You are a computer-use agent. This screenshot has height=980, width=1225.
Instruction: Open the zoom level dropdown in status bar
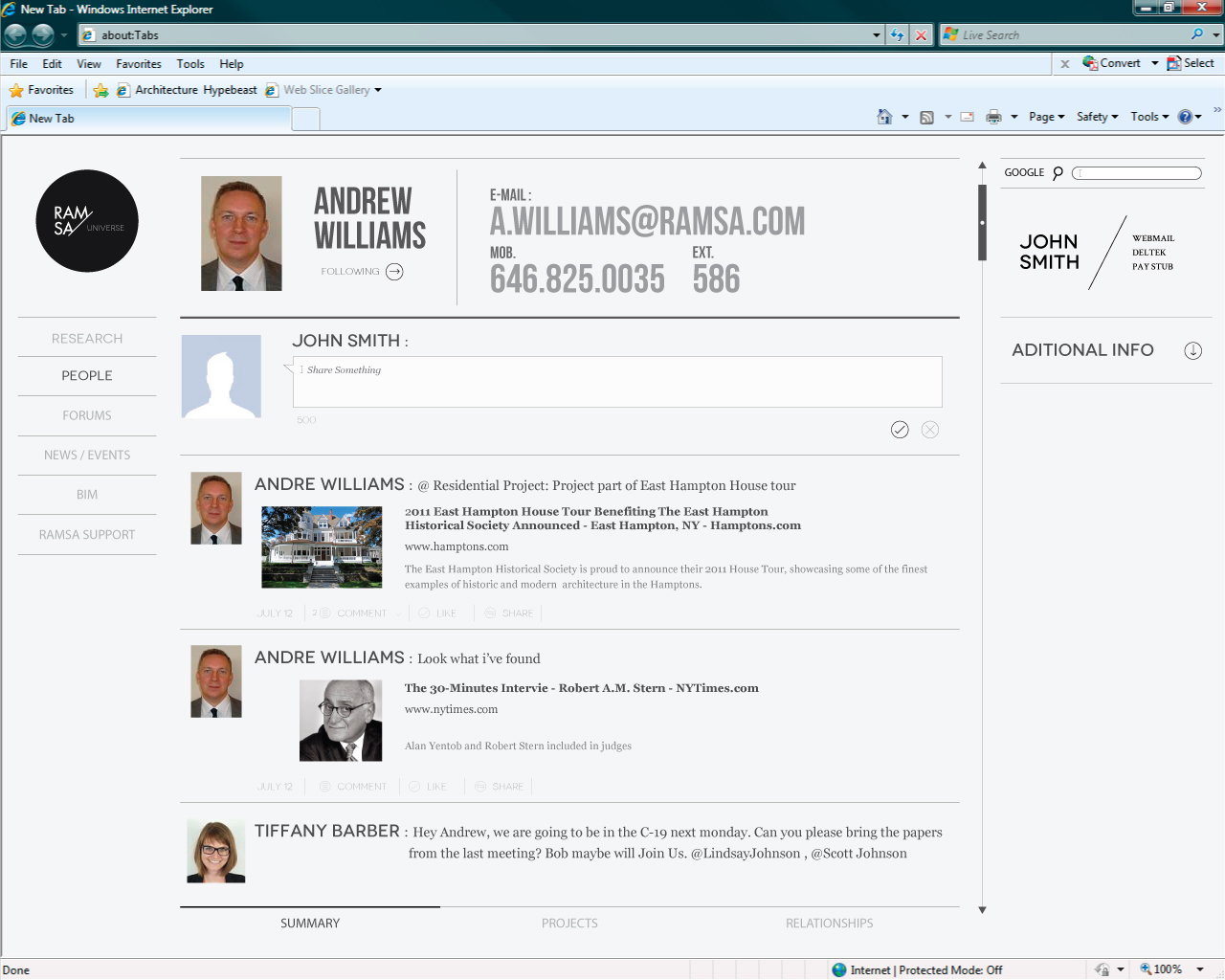click(x=1199, y=969)
